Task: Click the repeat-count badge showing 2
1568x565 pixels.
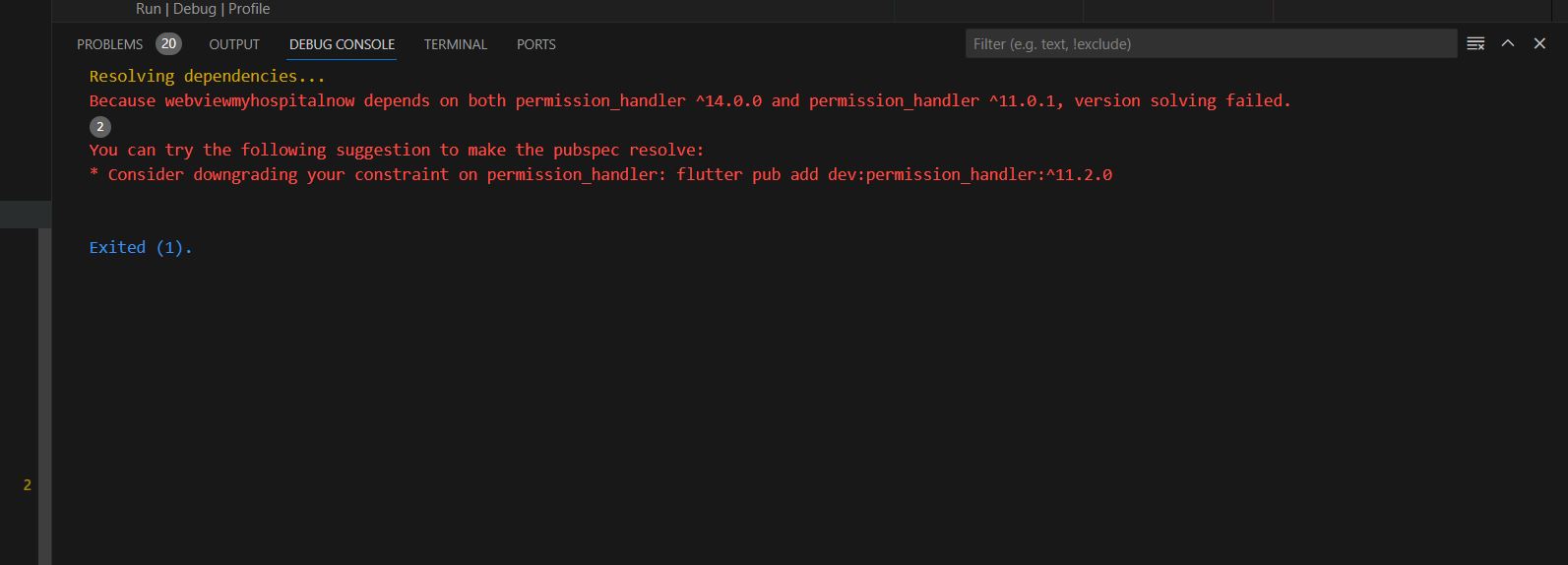Action: pyautogui.click(x=100, y=126)
